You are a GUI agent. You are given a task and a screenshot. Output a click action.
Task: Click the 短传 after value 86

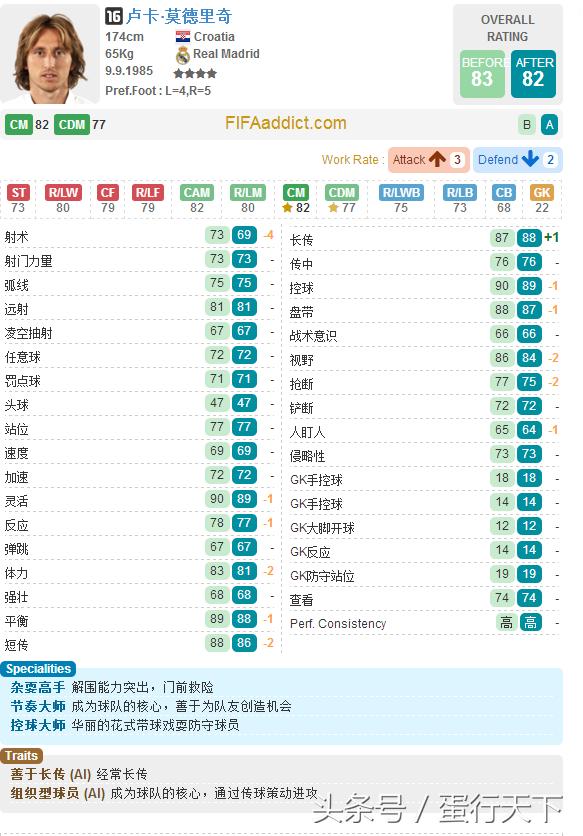point(244,642)
